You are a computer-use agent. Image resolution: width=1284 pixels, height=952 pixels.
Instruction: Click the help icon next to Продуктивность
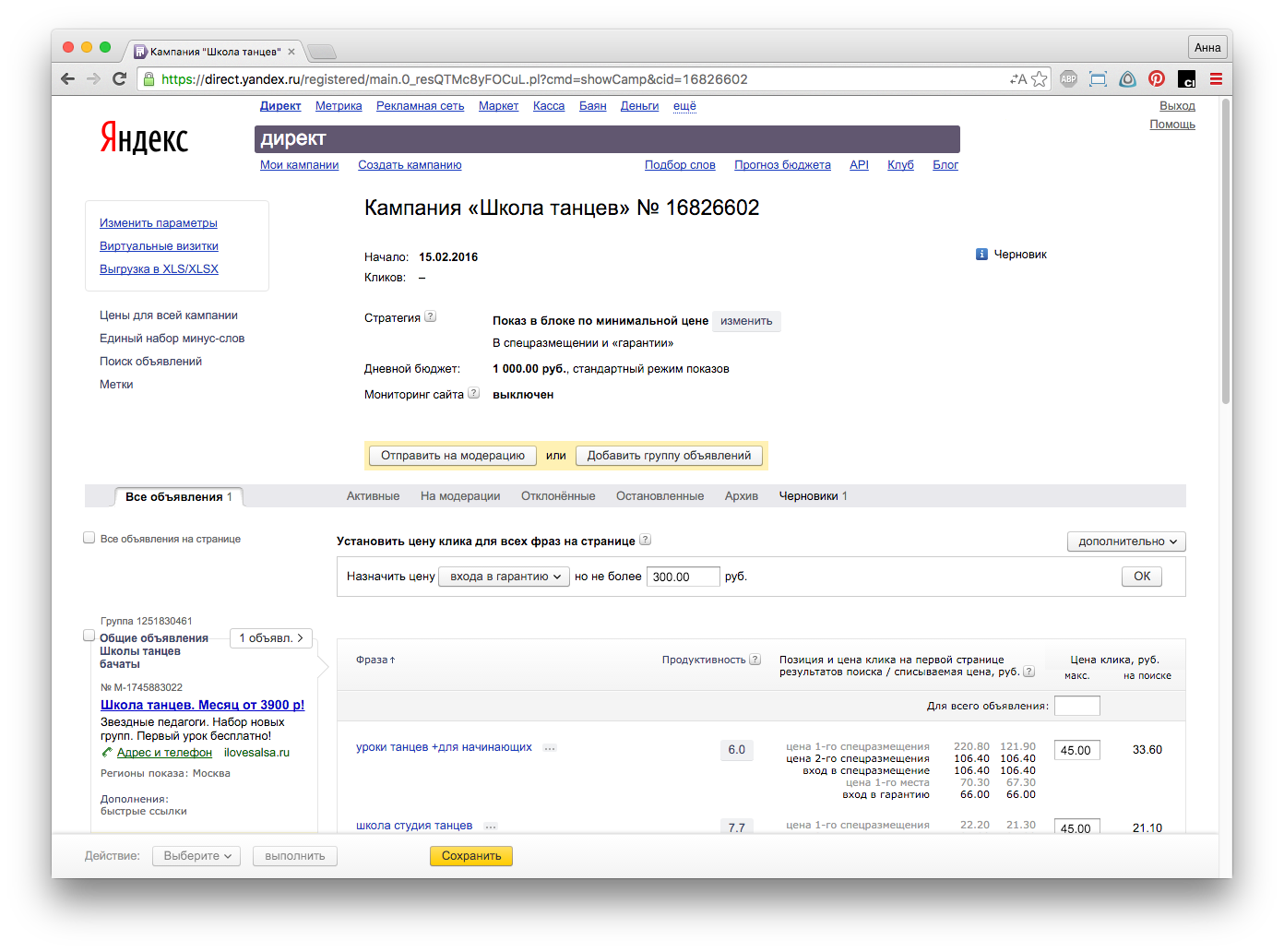pyautogui.click(x=755, y=660)
